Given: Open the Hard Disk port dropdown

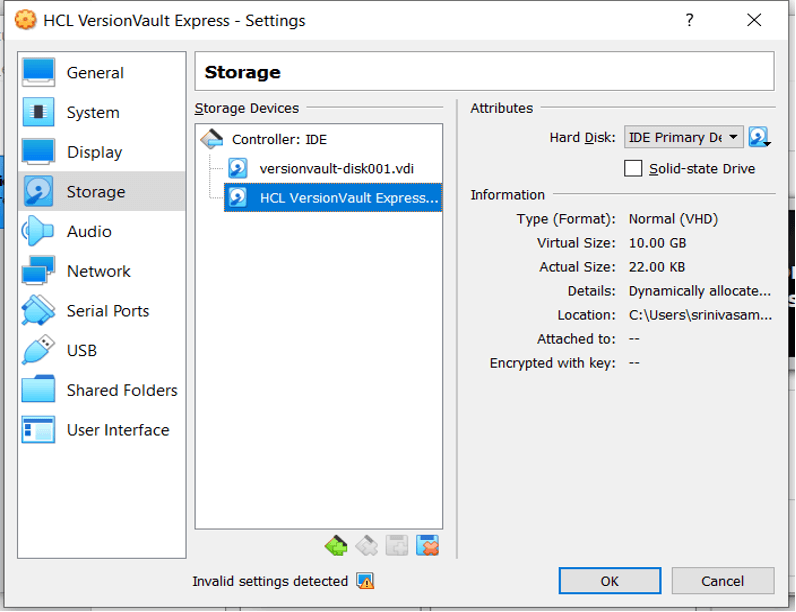Looking at the screenshot, I should [683, 137].
